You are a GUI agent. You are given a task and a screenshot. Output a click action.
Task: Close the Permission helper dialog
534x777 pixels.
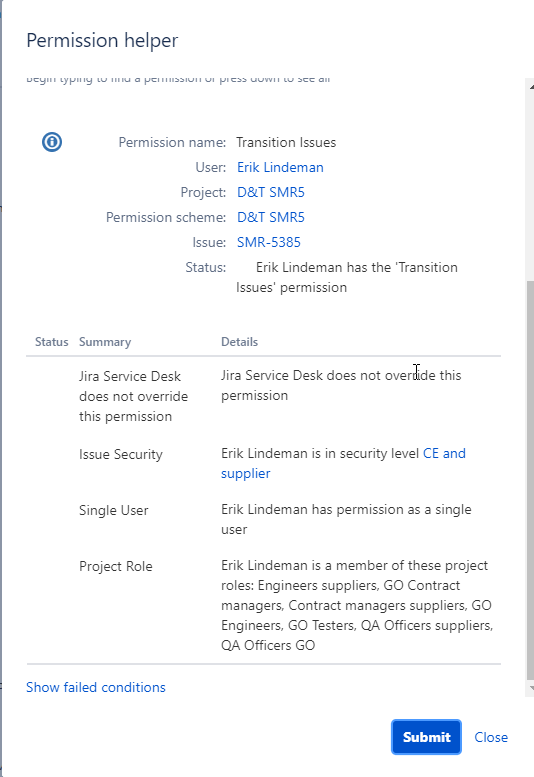[491, 737]
